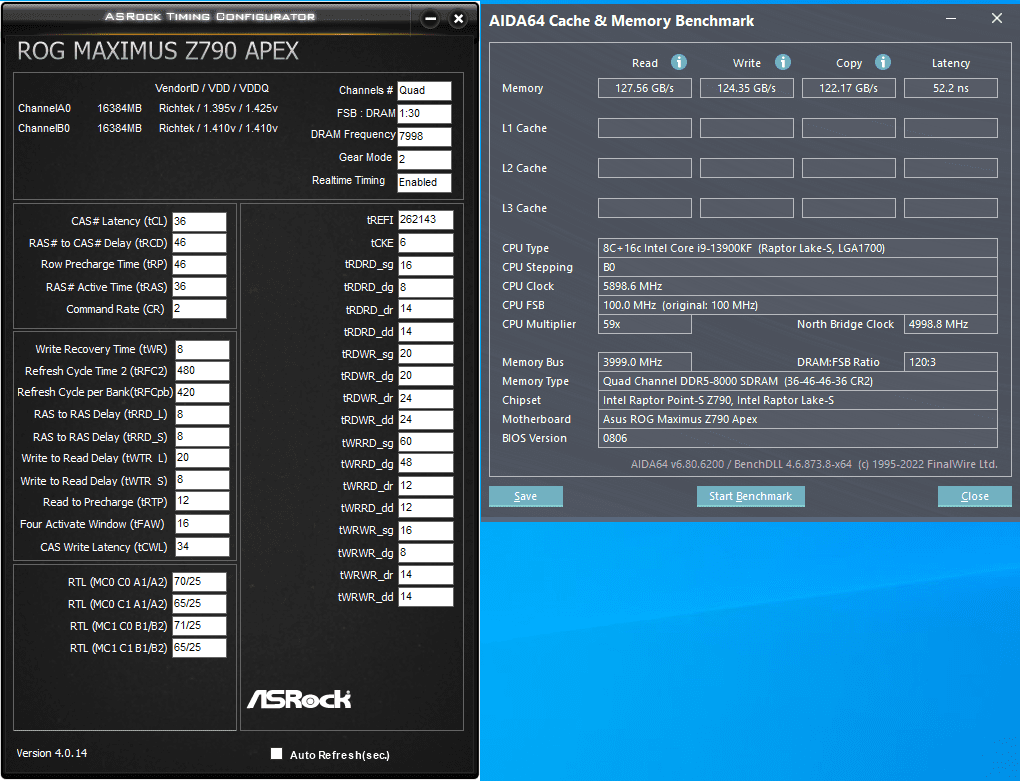Click the tRDWR_dd value field
Screen dimensions: 1020x781
pos(425,421)
